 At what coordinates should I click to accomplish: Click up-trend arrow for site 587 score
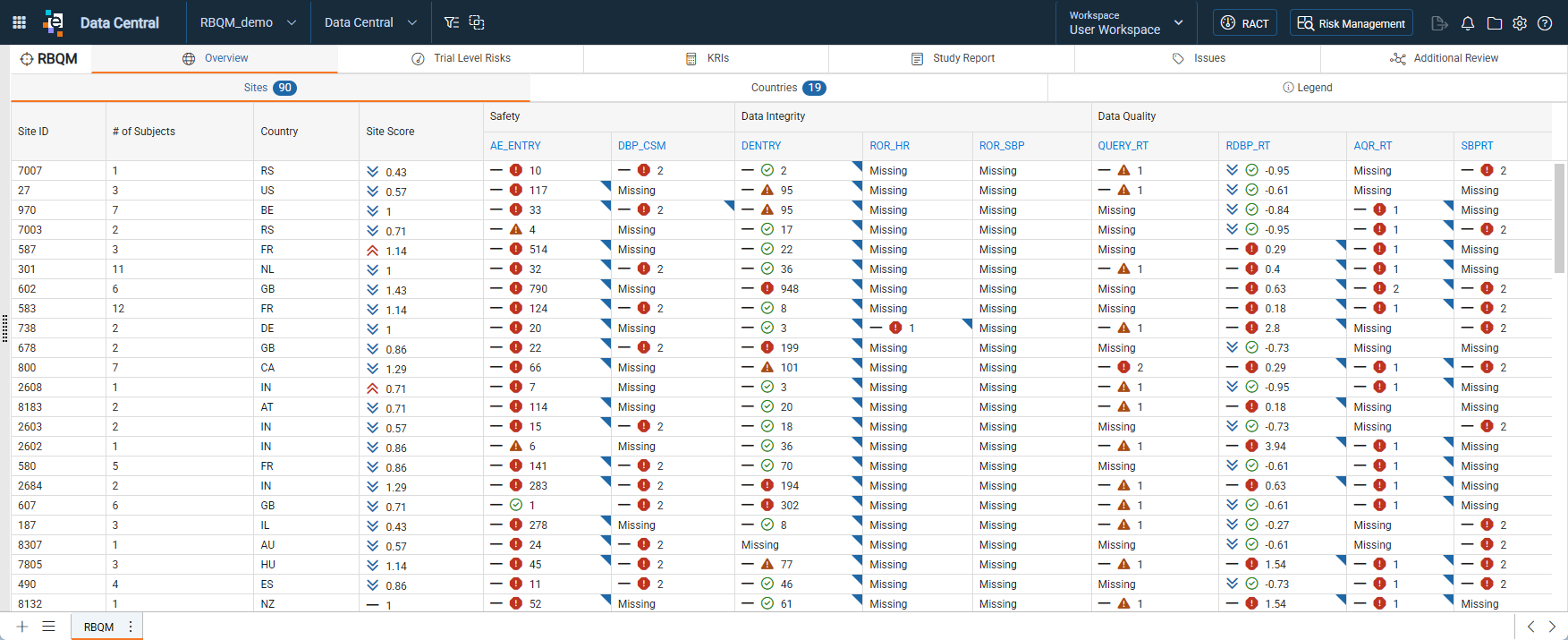(373, 251)
